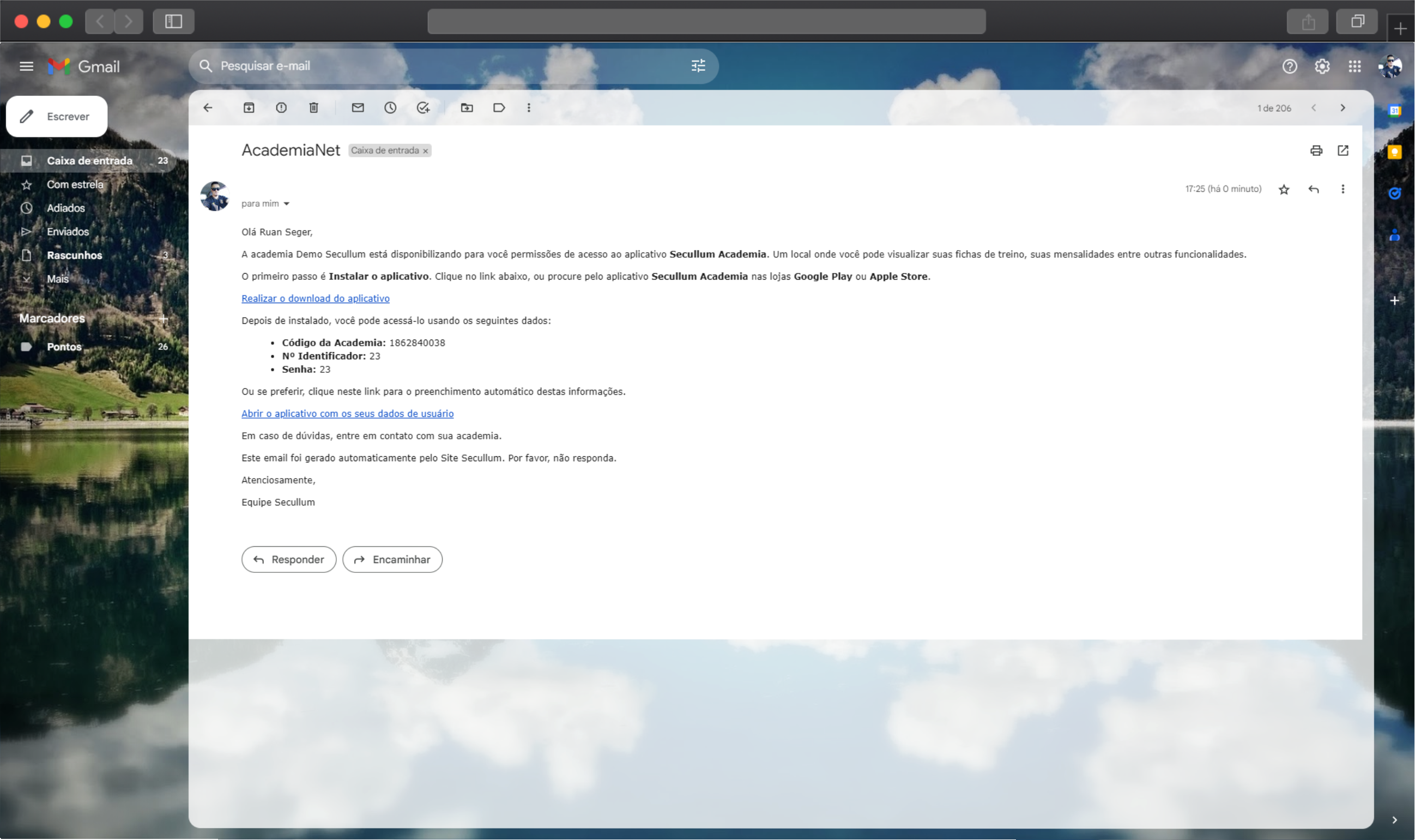Add the email to Tasks
The width and height of the screenshot is (1415, 840).
[x=423, y=107]
